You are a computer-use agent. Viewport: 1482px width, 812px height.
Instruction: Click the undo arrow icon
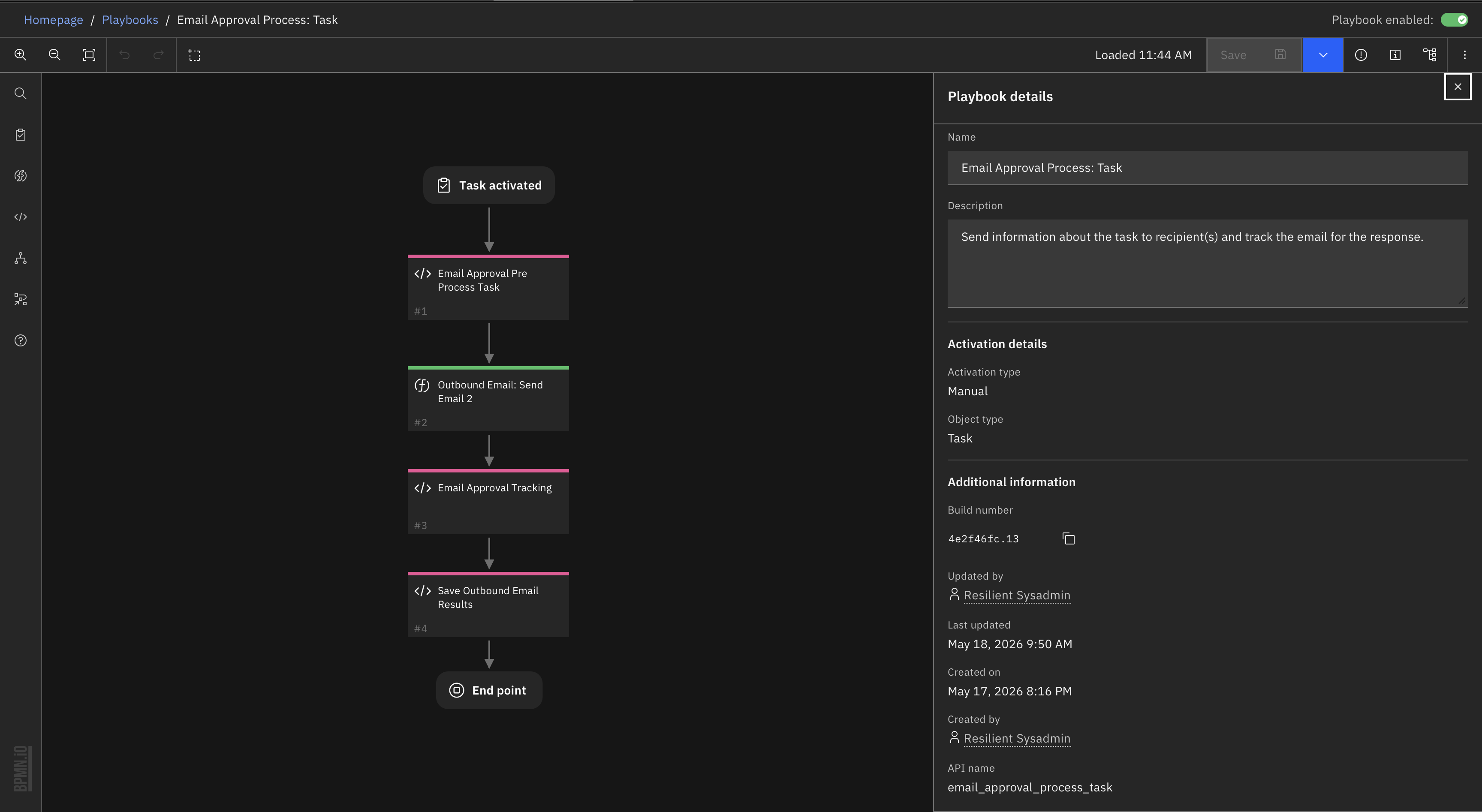pos(125,54)
